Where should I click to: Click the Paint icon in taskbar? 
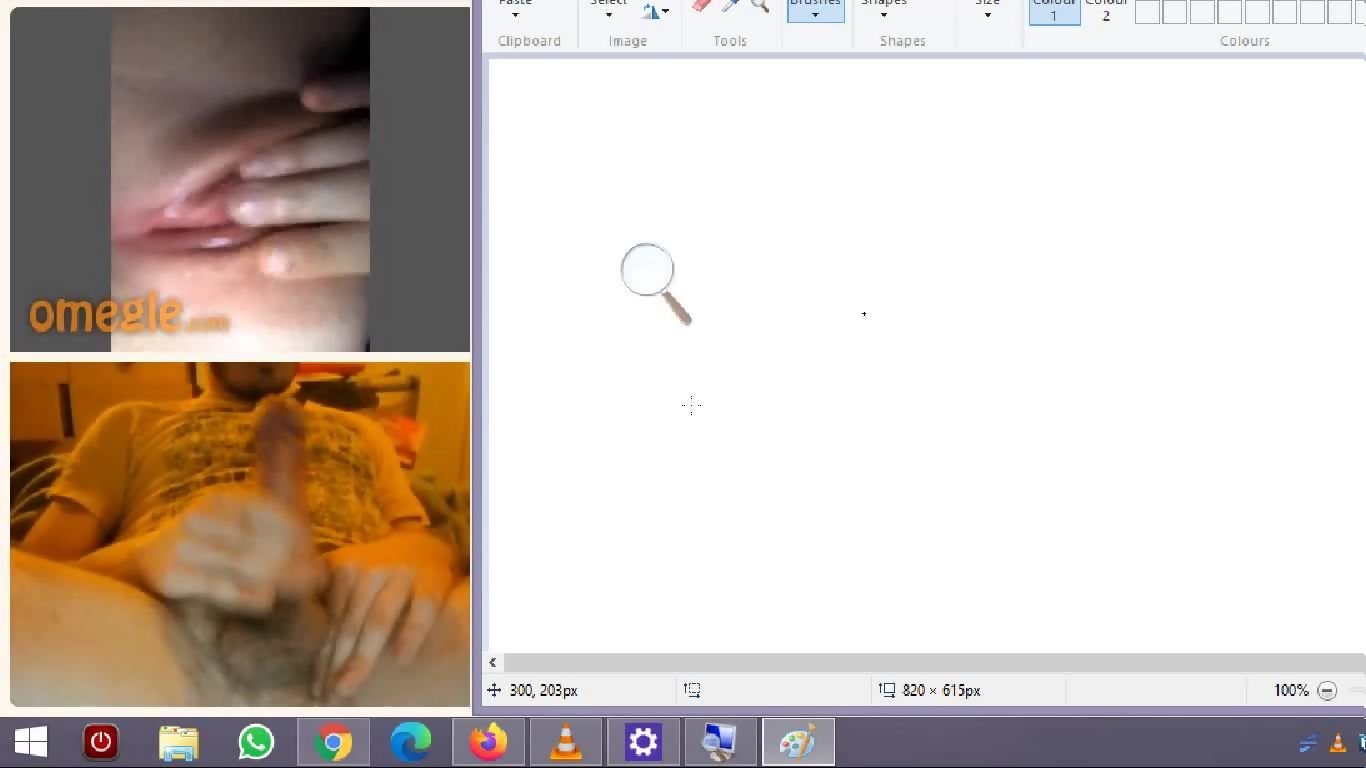pyautogui.click(x=798, y=743)
